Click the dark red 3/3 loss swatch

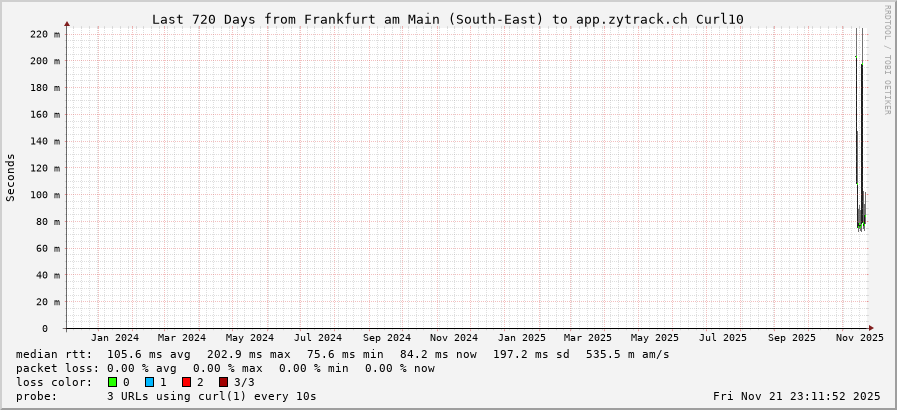223,382
